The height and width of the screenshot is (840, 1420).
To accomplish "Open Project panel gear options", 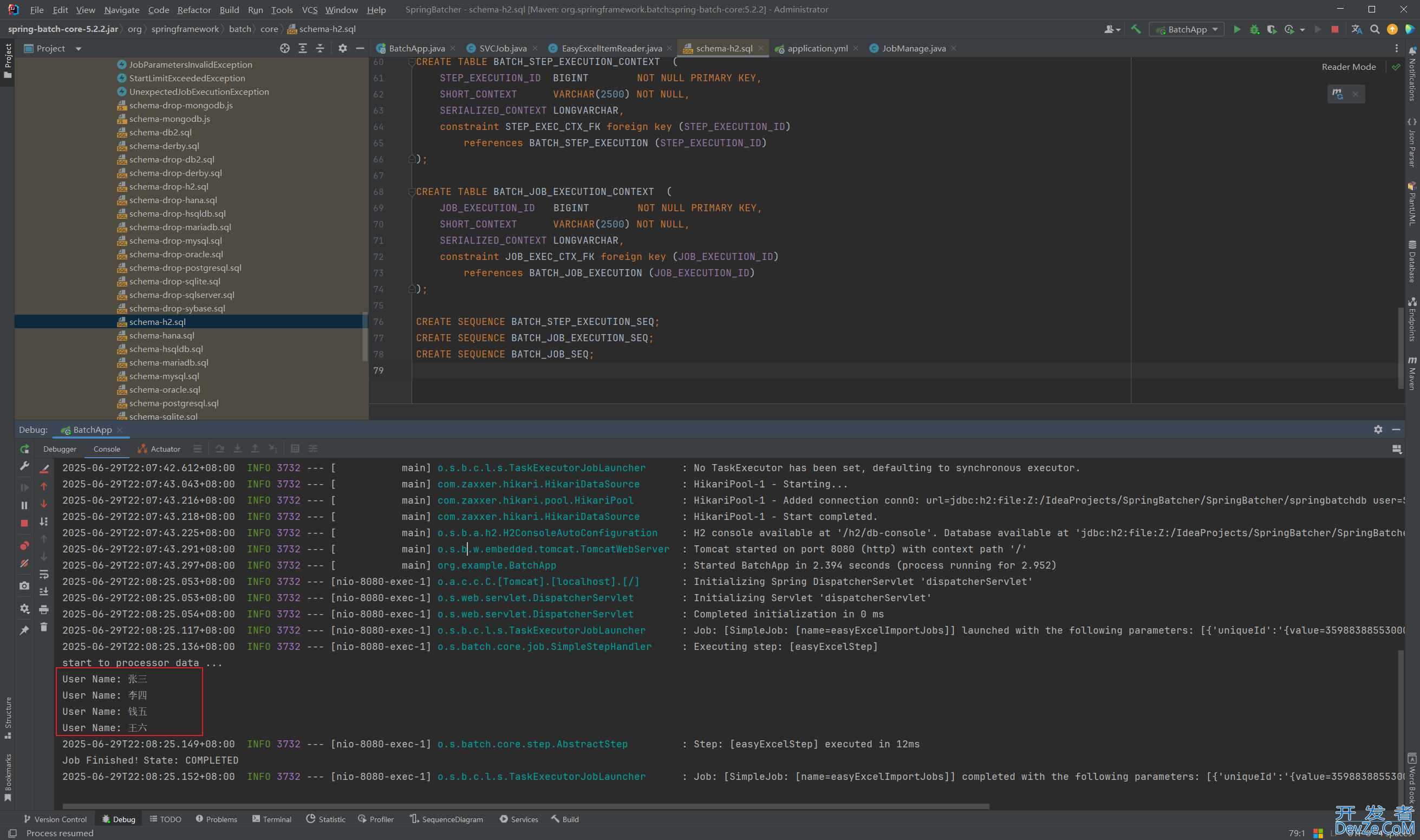I will click(x=342, y=49).
